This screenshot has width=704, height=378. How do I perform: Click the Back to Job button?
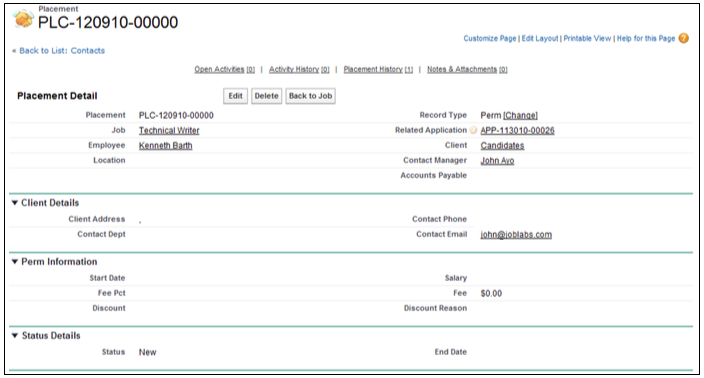pos(310,96)
